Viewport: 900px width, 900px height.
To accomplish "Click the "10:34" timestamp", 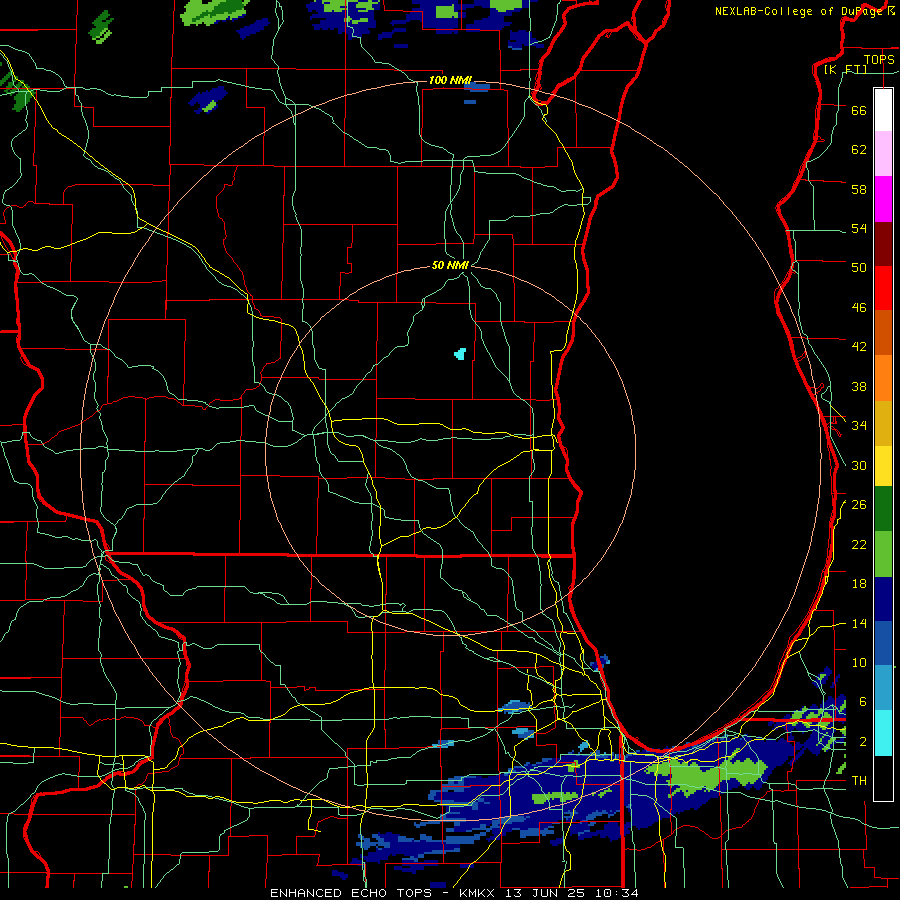I will click(x=618, y=893).
